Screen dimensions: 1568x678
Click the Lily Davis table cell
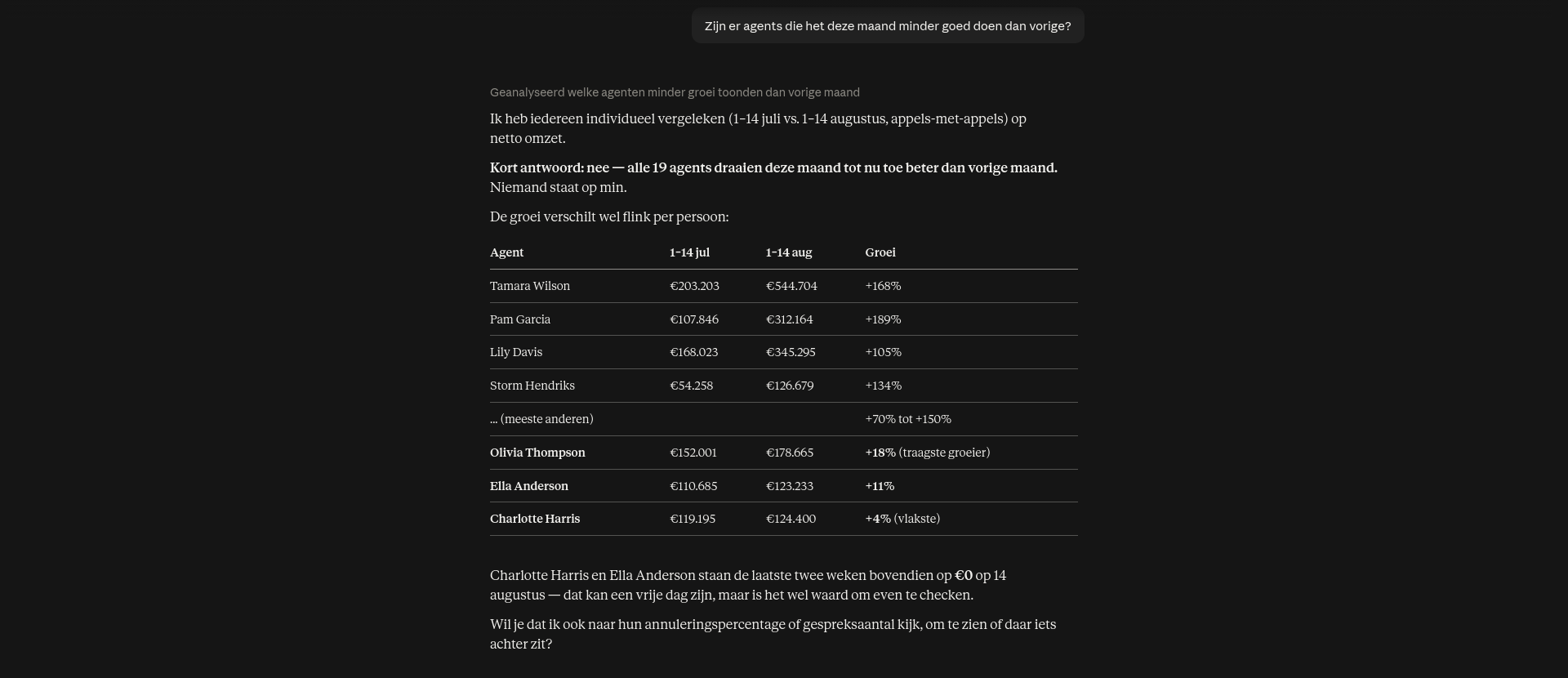pos(516,352)
